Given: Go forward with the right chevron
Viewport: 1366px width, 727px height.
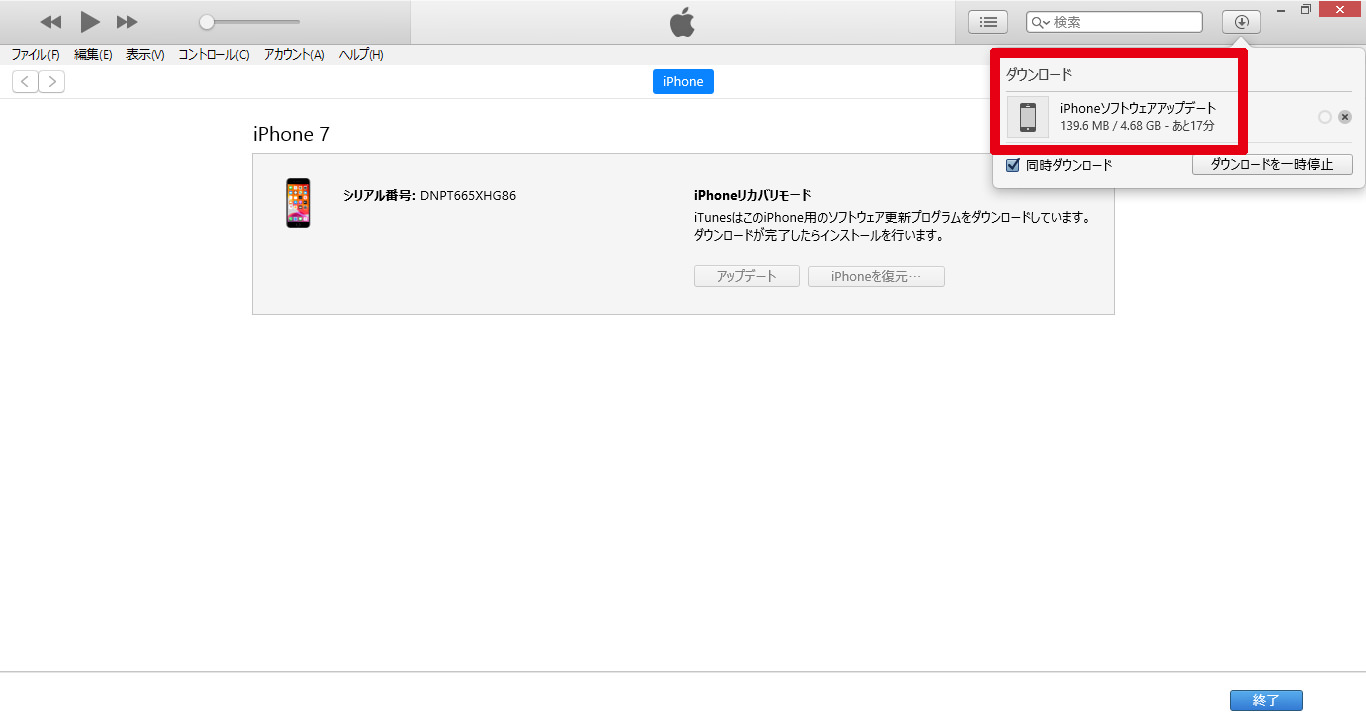Looking at the screenshot, I should pos(51,82).
